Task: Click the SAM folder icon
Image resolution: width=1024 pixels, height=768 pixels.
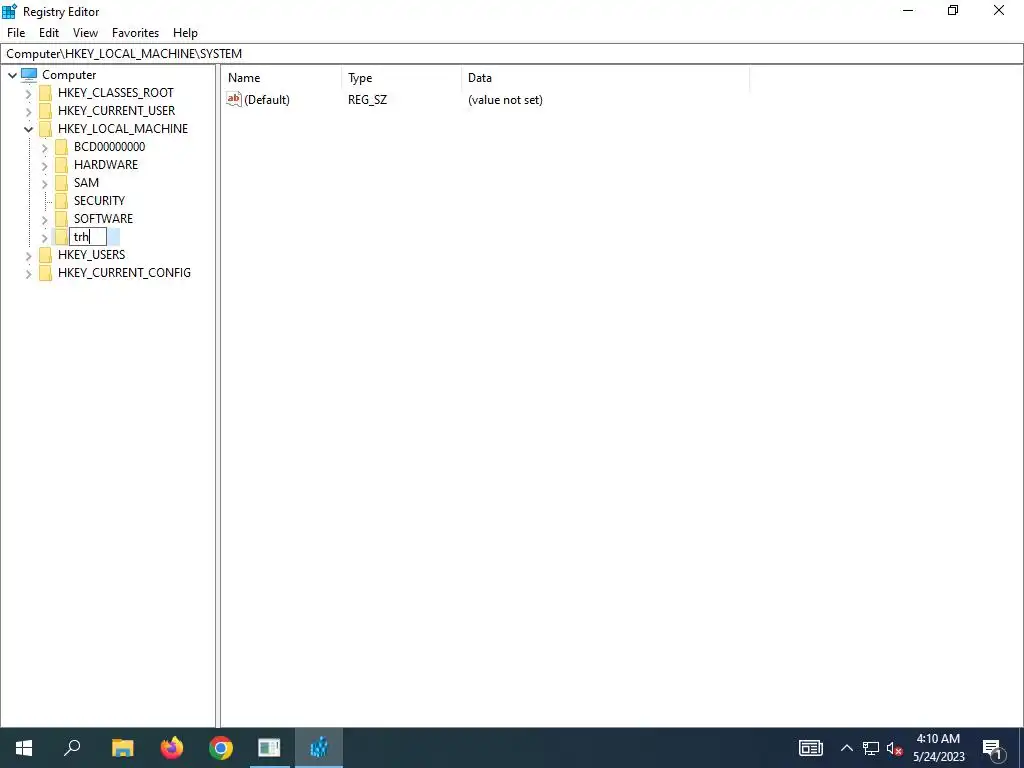Action: pyautogui.click(x=61, y=183)
